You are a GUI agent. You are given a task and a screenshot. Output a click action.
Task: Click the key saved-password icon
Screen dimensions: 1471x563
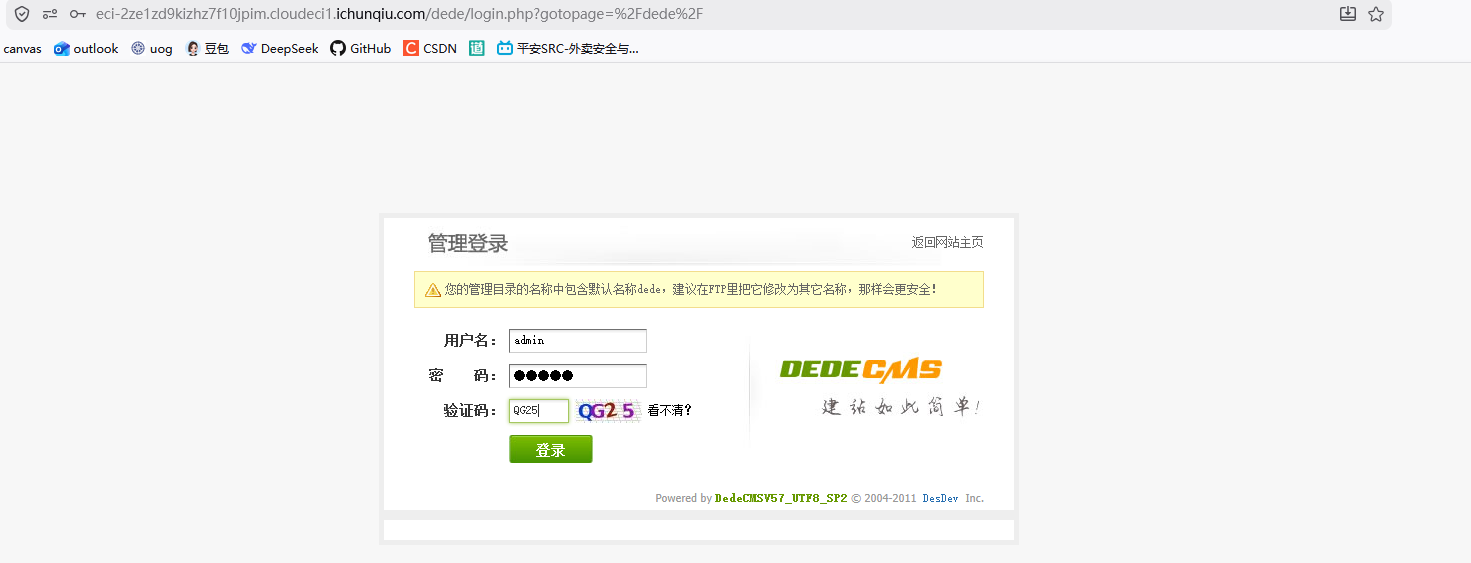77,14
